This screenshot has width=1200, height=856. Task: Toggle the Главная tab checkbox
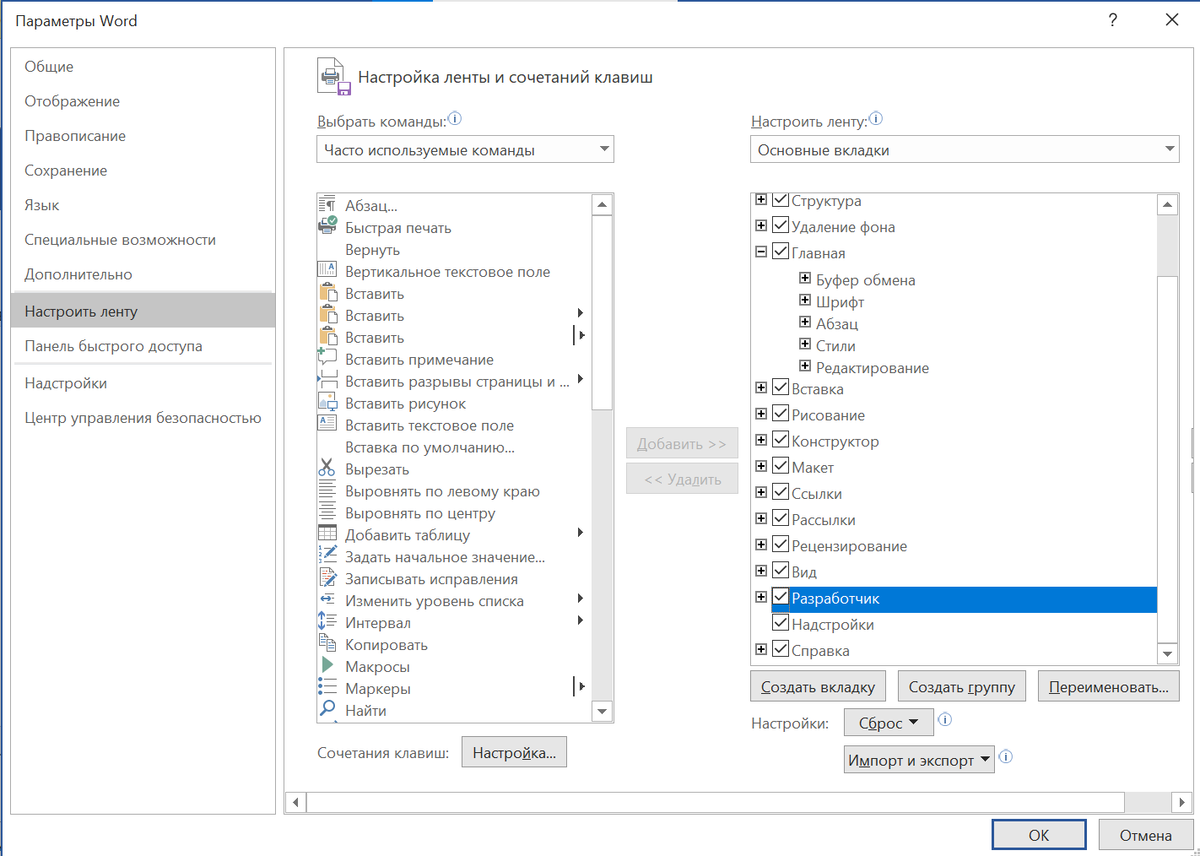pyautogui.click(x=781, y=253)
